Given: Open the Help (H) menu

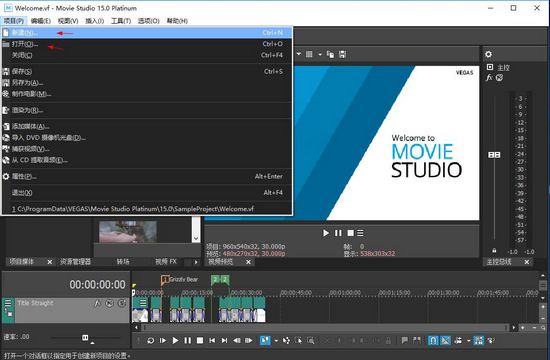Looking at the screenshot, I should (x=177, y=21).
